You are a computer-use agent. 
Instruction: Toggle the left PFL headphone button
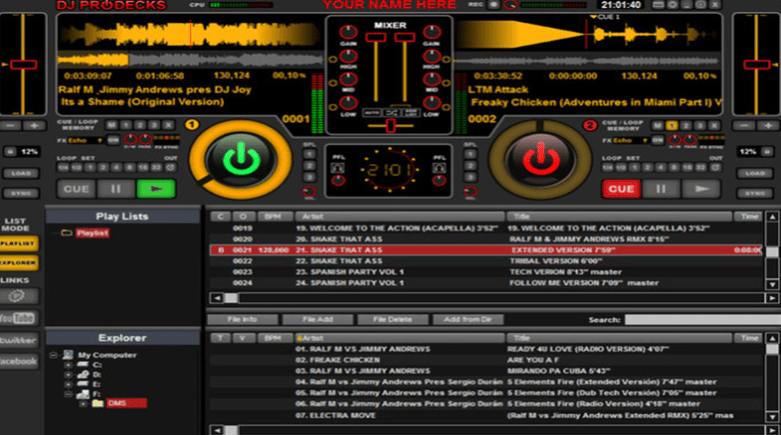[338, 168]
